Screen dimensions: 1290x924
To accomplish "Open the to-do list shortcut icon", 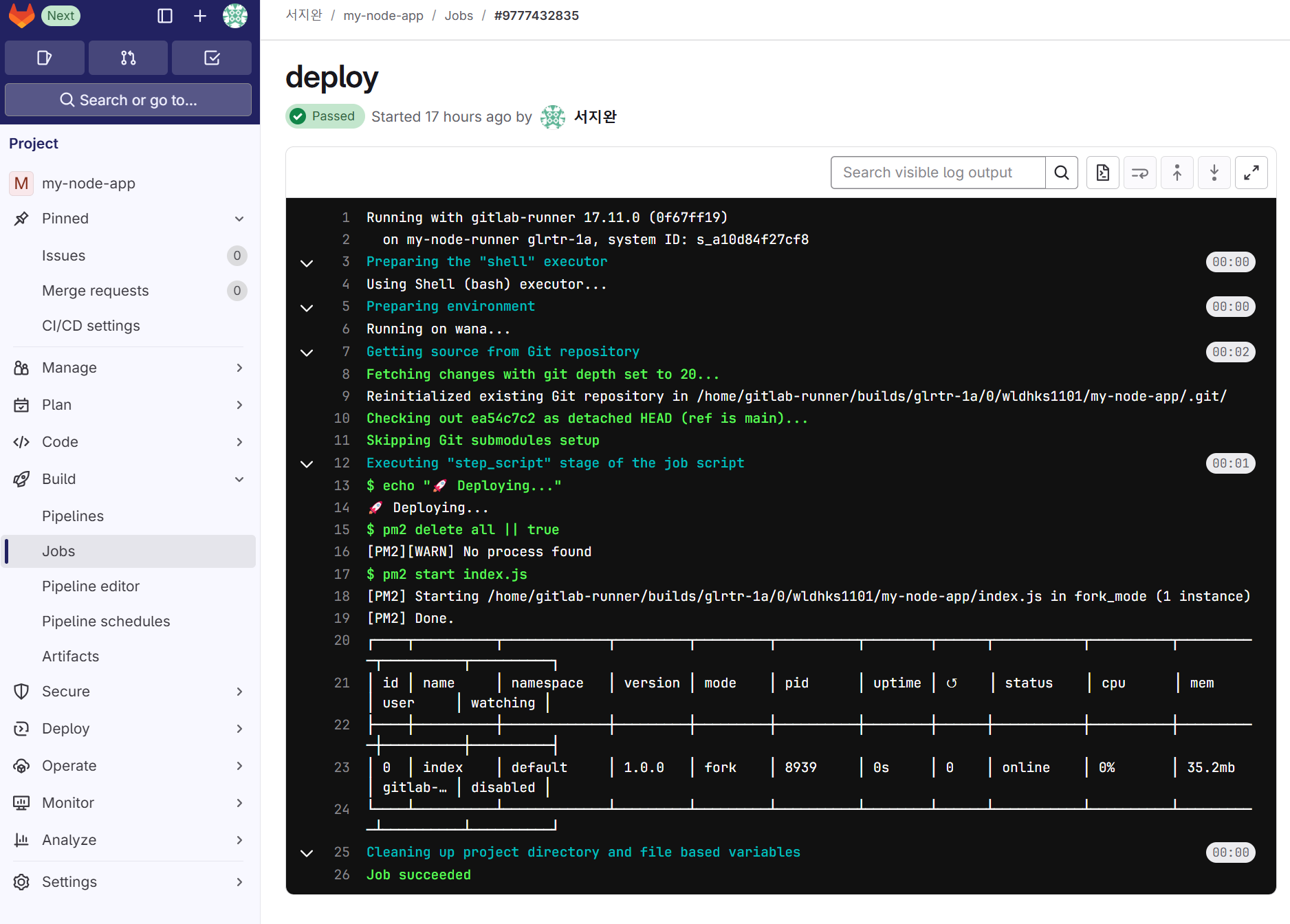I will coord(212,58).
